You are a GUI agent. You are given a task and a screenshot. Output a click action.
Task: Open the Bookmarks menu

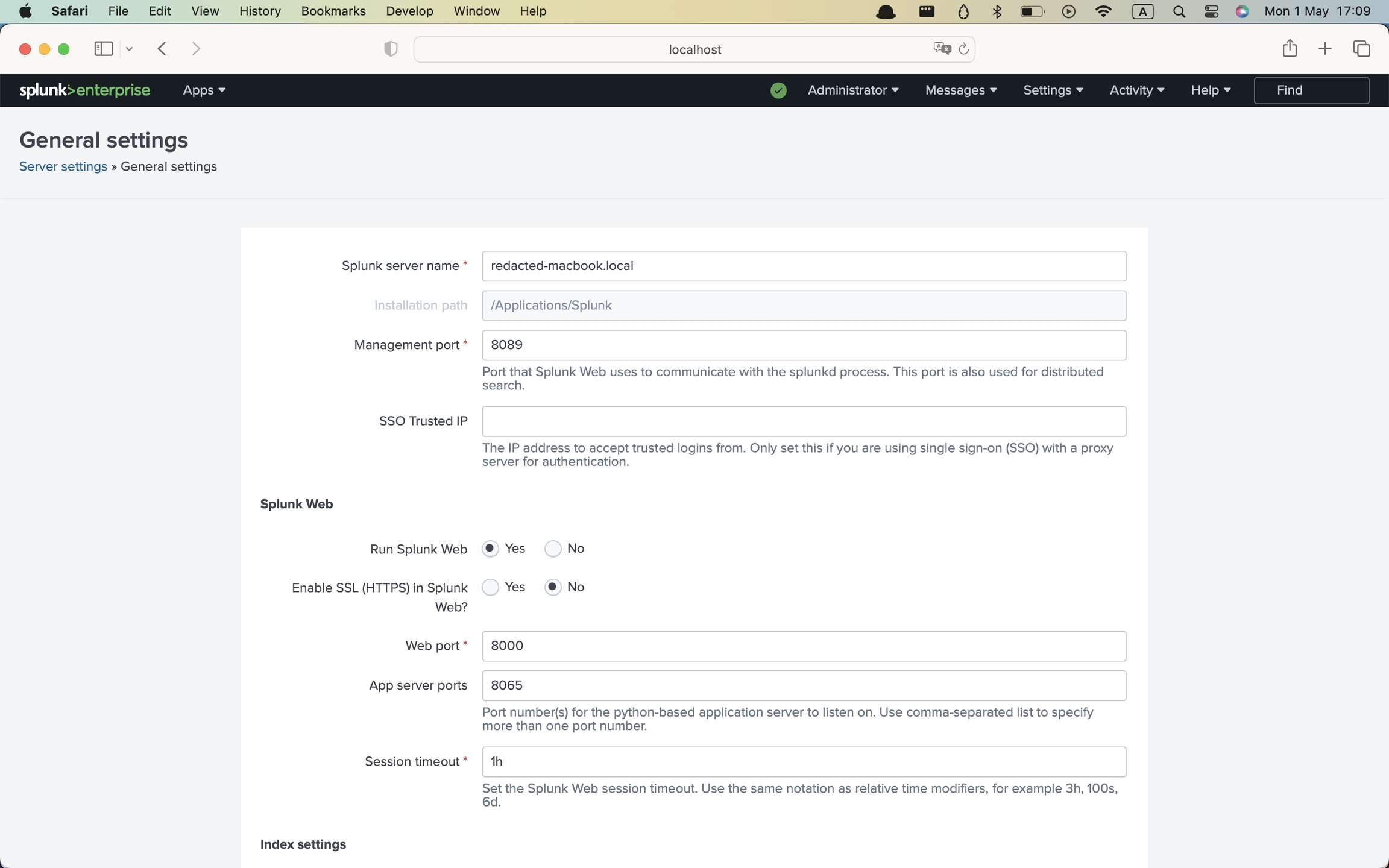pos(333,11)
